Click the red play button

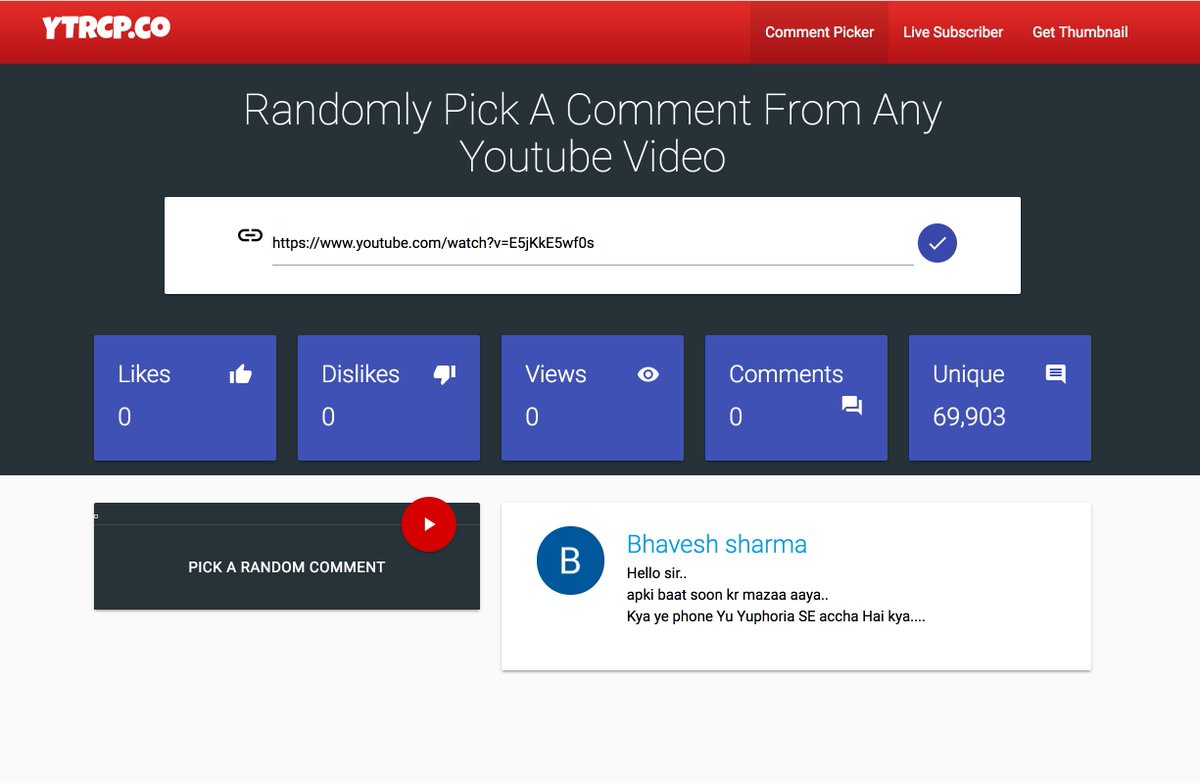(429, 524)
